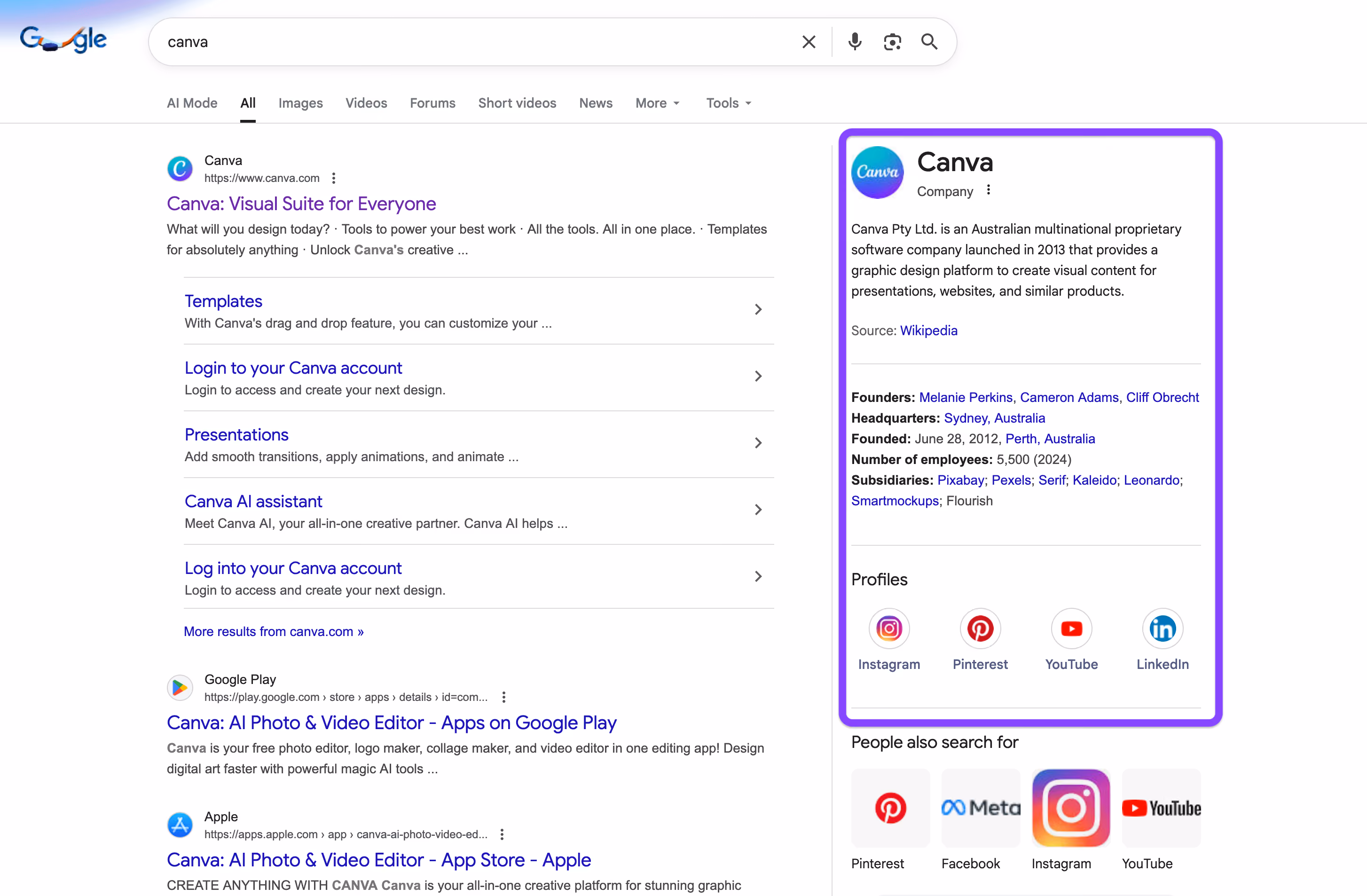This screenshot has height=896, width=1367.
Task: Open the Pexels subsidiary link
Action: click(1012, 480)
